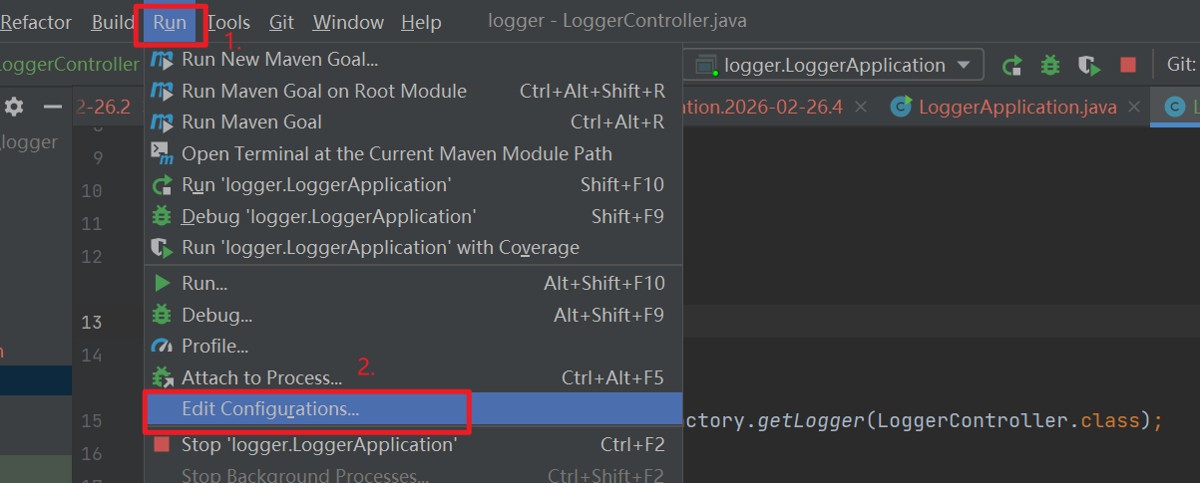Open the logger.LoggerApplication run configuration dropdown
1200x483 pixels.
[x=834, y=66]
